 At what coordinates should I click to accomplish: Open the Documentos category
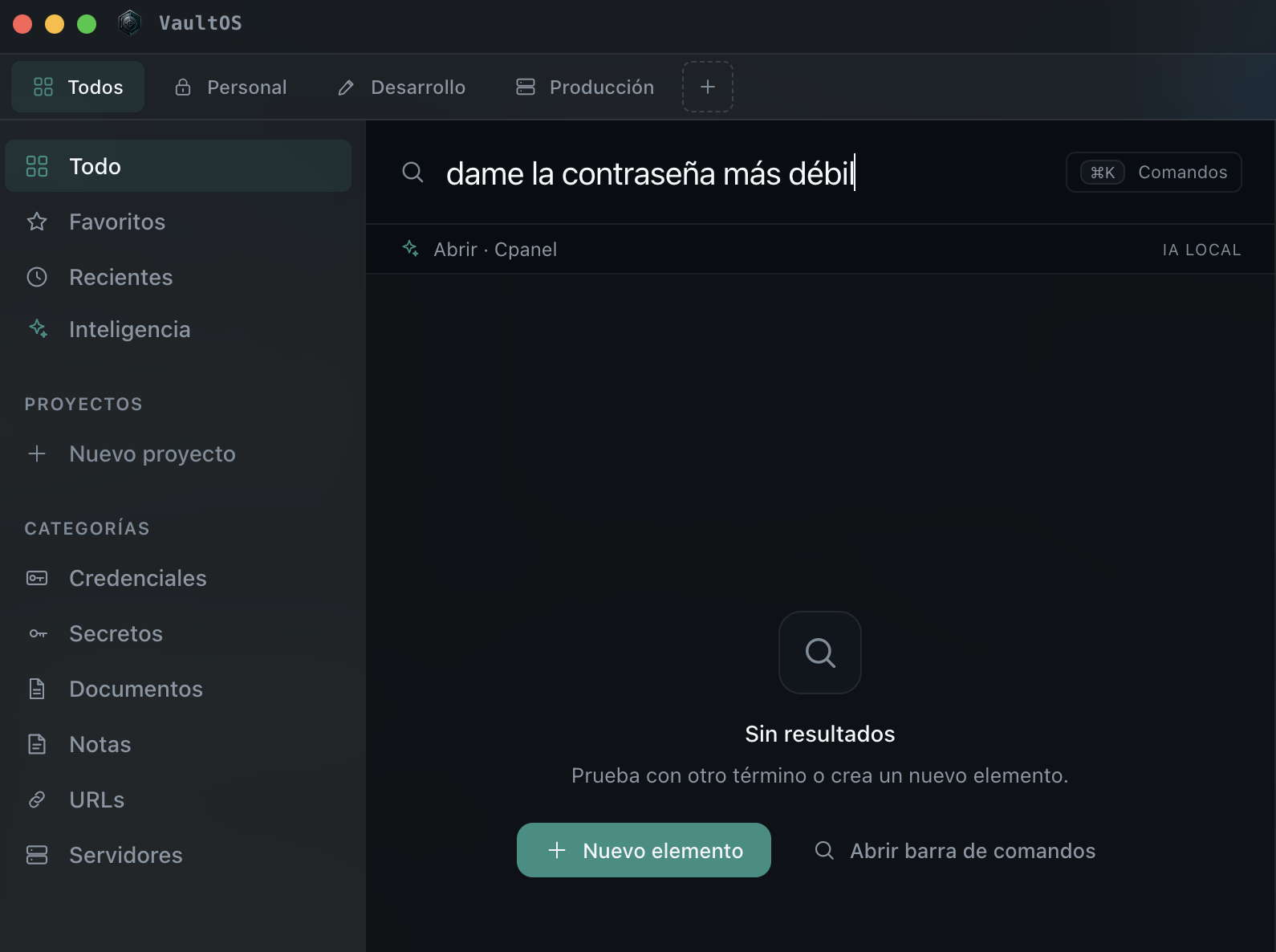[x=178, y=689]
